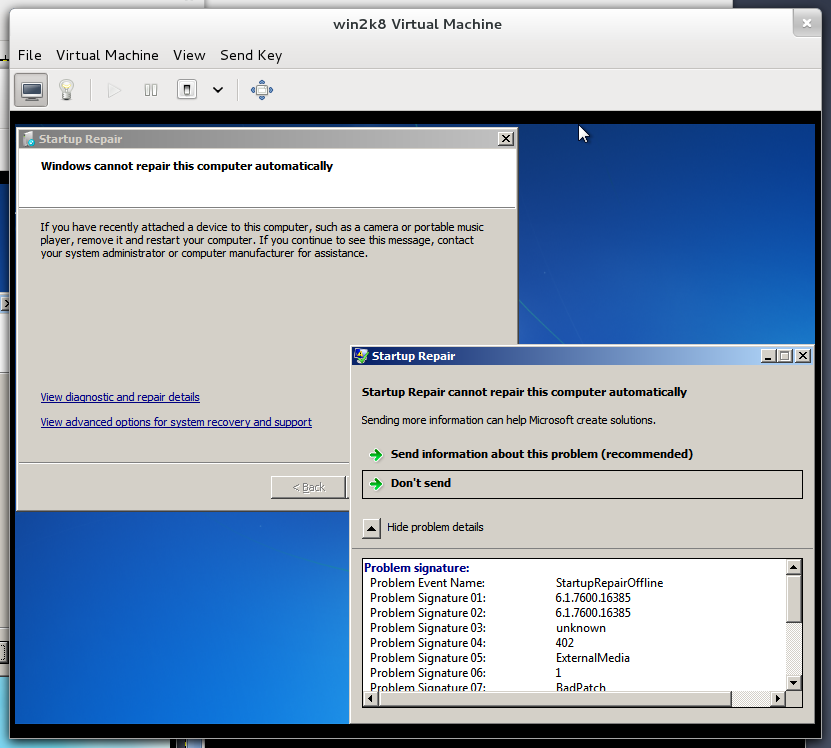Collapse with Hide problem details arrow
The width and height of the screenshot is (831, 748).
371,527
